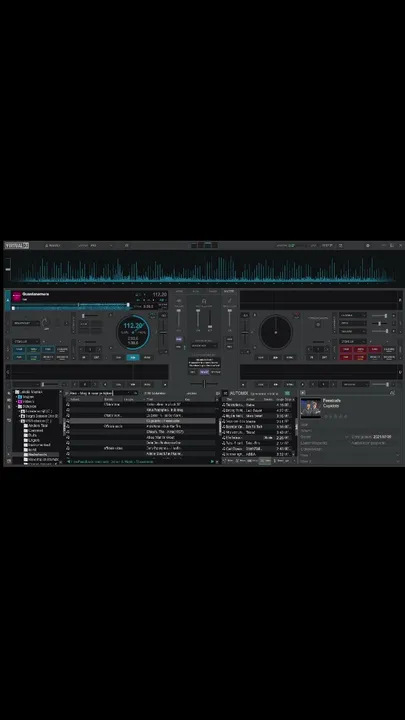The width and height of the screenshot is (405, 720).
Task: Open the settings gear in top bar
Action: [367, 246]
